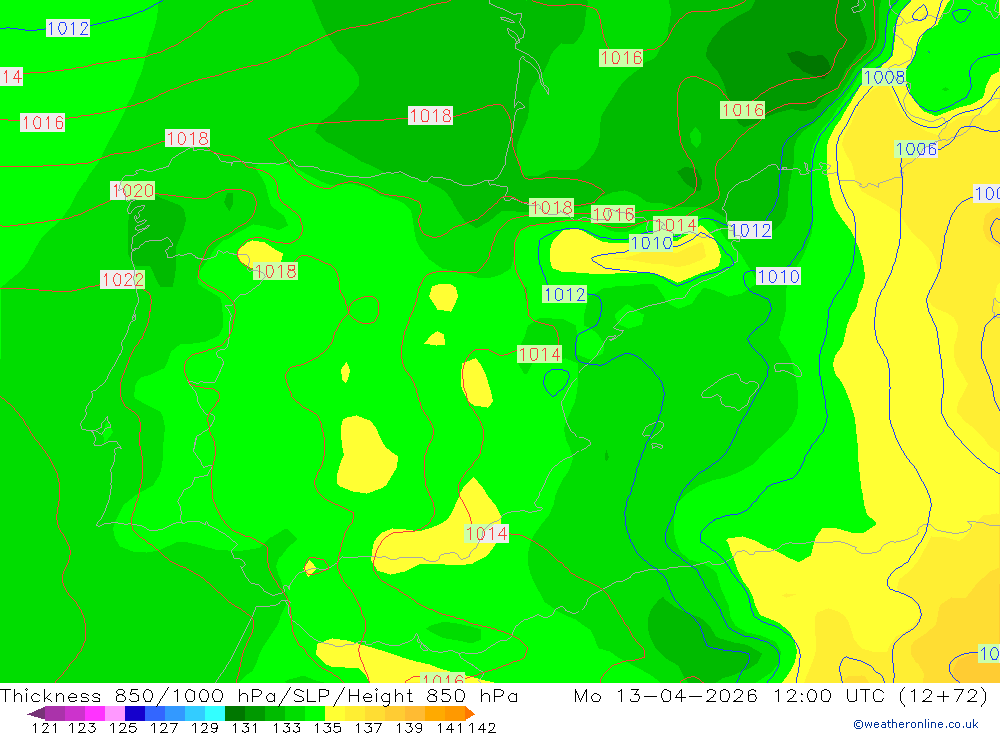The image size is (1000, 733).
Task: Click the purple left arrow end of legend
Action: pos(36,713)
